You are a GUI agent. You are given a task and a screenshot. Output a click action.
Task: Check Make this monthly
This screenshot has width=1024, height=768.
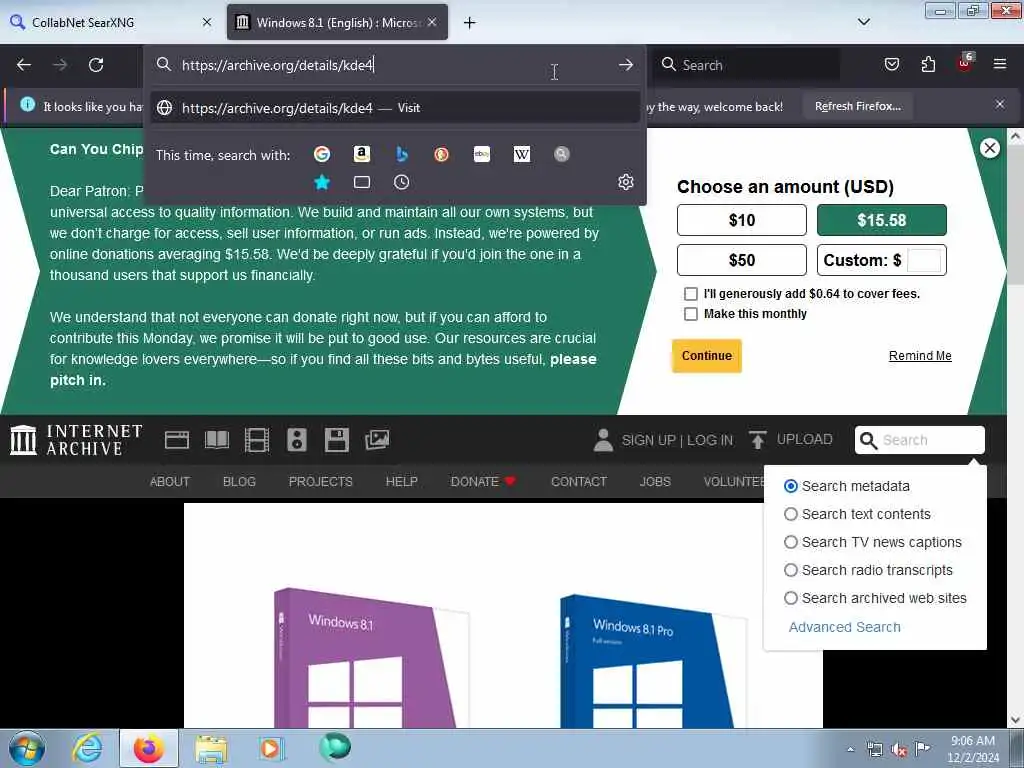[691, 314]
